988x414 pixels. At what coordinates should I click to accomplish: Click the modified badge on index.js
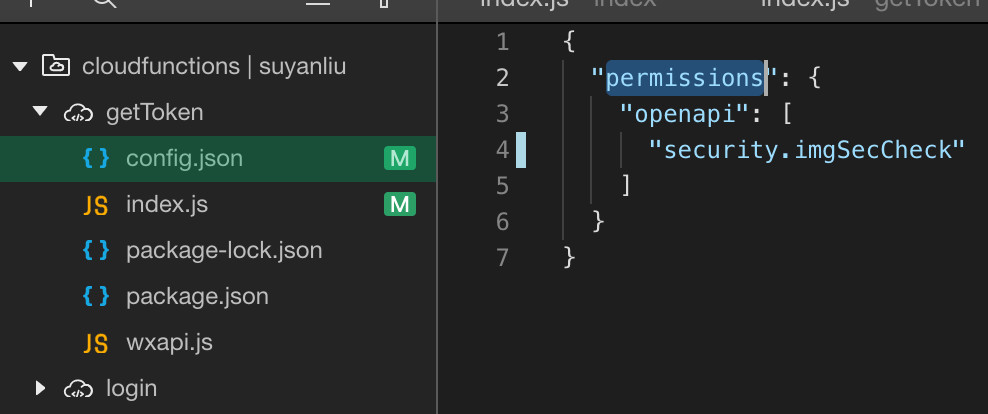400,205
